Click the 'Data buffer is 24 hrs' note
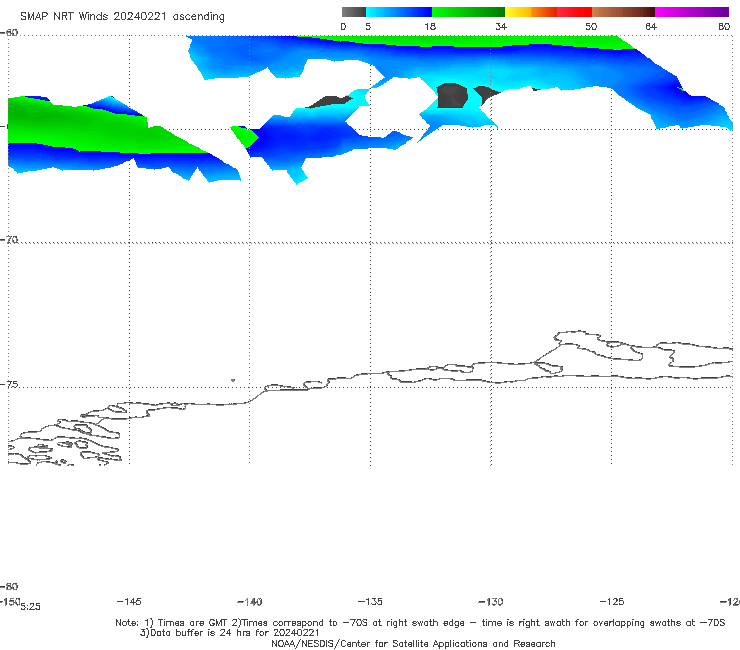This screenshot has height=650, width=740. click(x=230, y=633)
